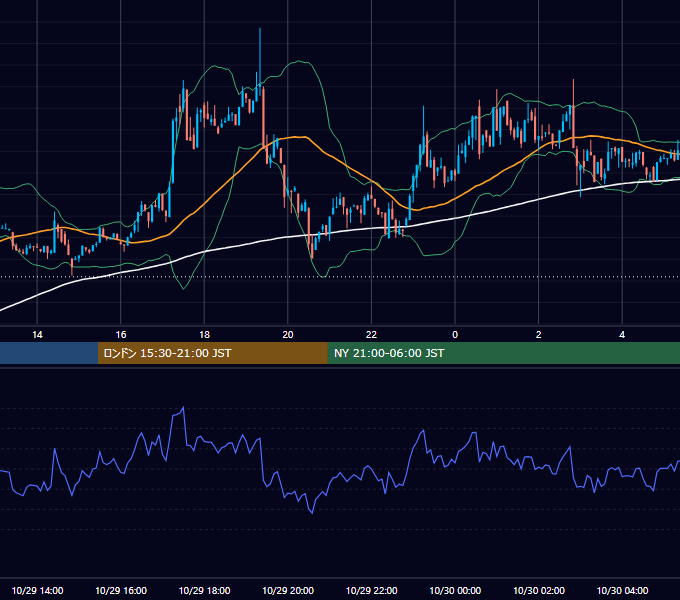Click the 10/29 14:00 time label
Image resolution: width=680 pixels, height=600 pixels.
point(37,590)
